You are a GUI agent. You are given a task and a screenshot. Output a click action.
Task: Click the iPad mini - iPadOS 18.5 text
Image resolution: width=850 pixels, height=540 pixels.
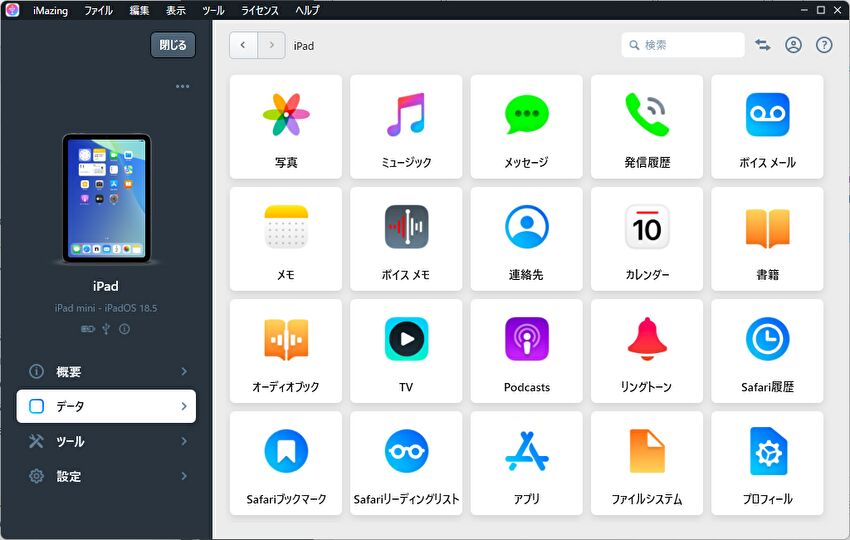tap(106, 308)
